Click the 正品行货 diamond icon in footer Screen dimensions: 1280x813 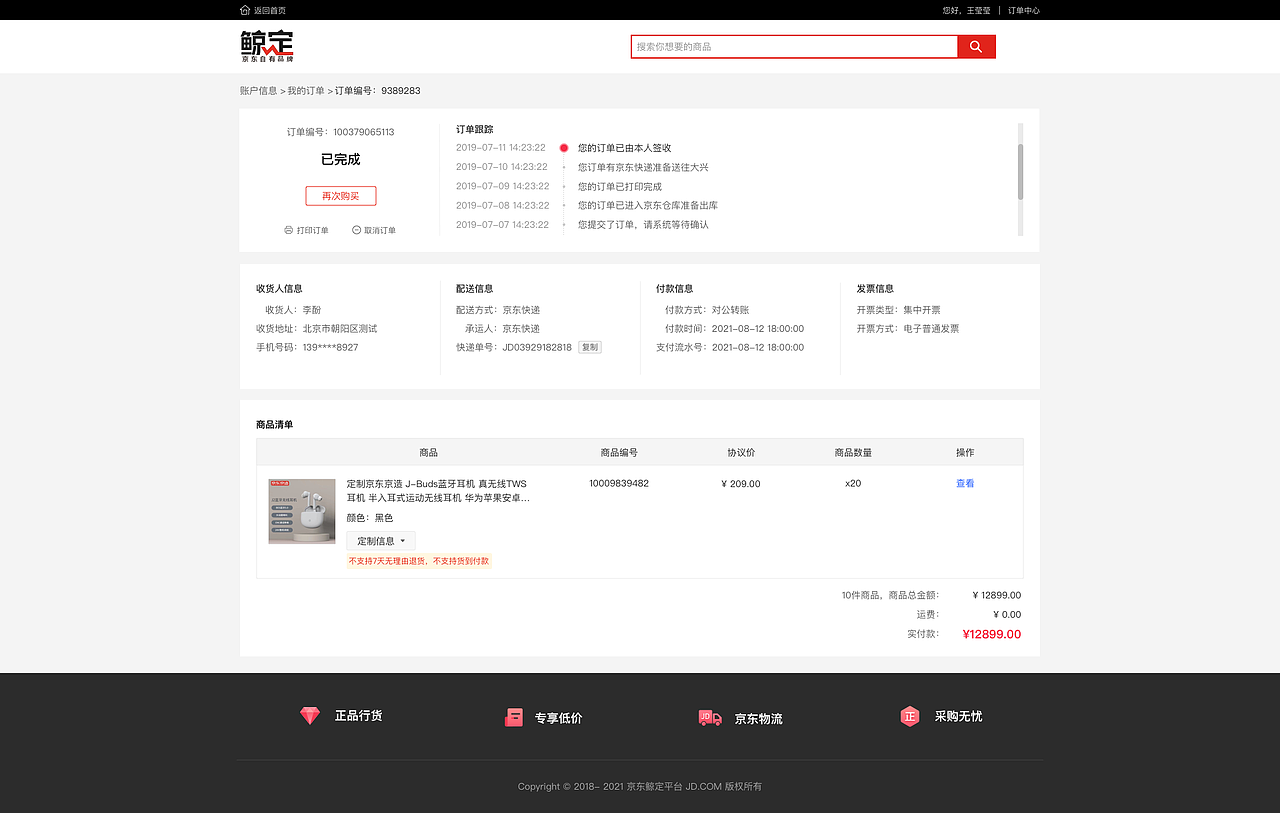pos(310,716)
